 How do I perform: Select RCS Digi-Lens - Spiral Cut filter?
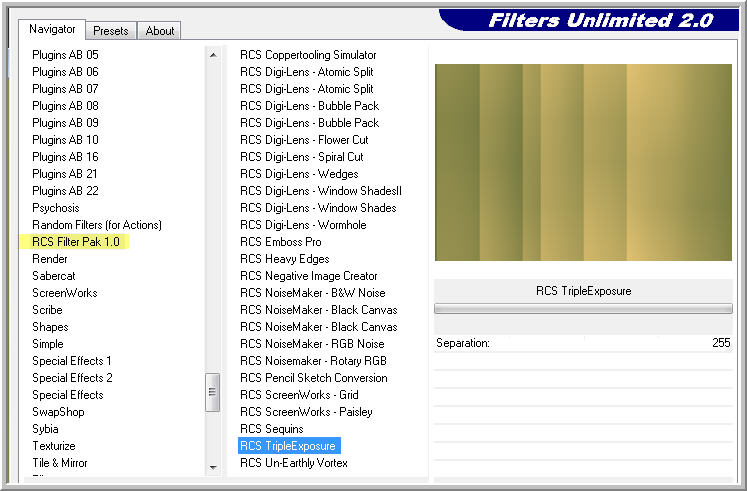point(302,157)
